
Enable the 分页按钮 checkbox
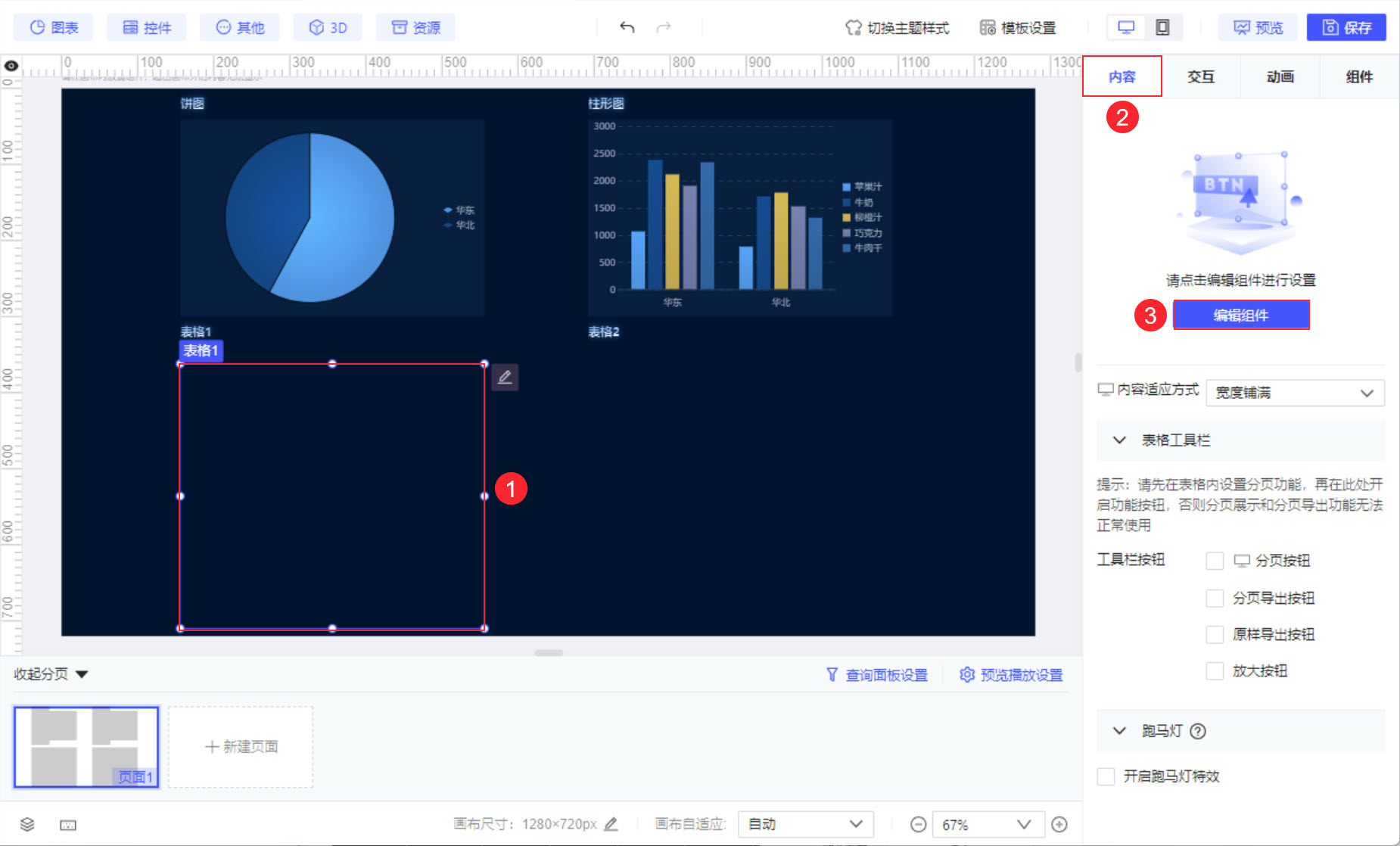coord(1215,561)
